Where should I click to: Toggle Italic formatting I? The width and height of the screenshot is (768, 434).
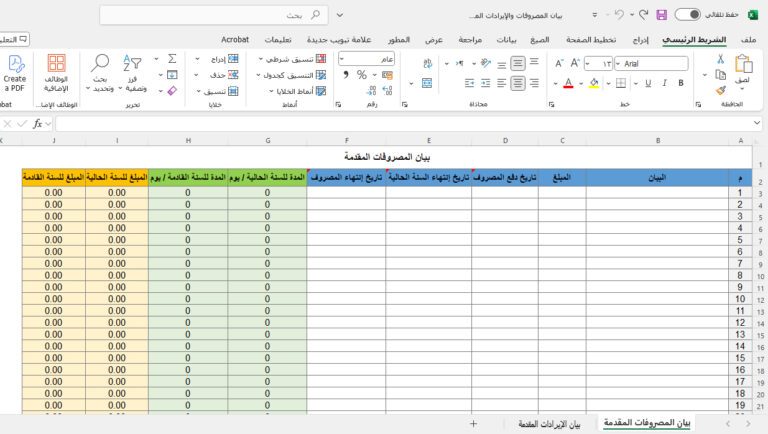click(x=664, y=83)
